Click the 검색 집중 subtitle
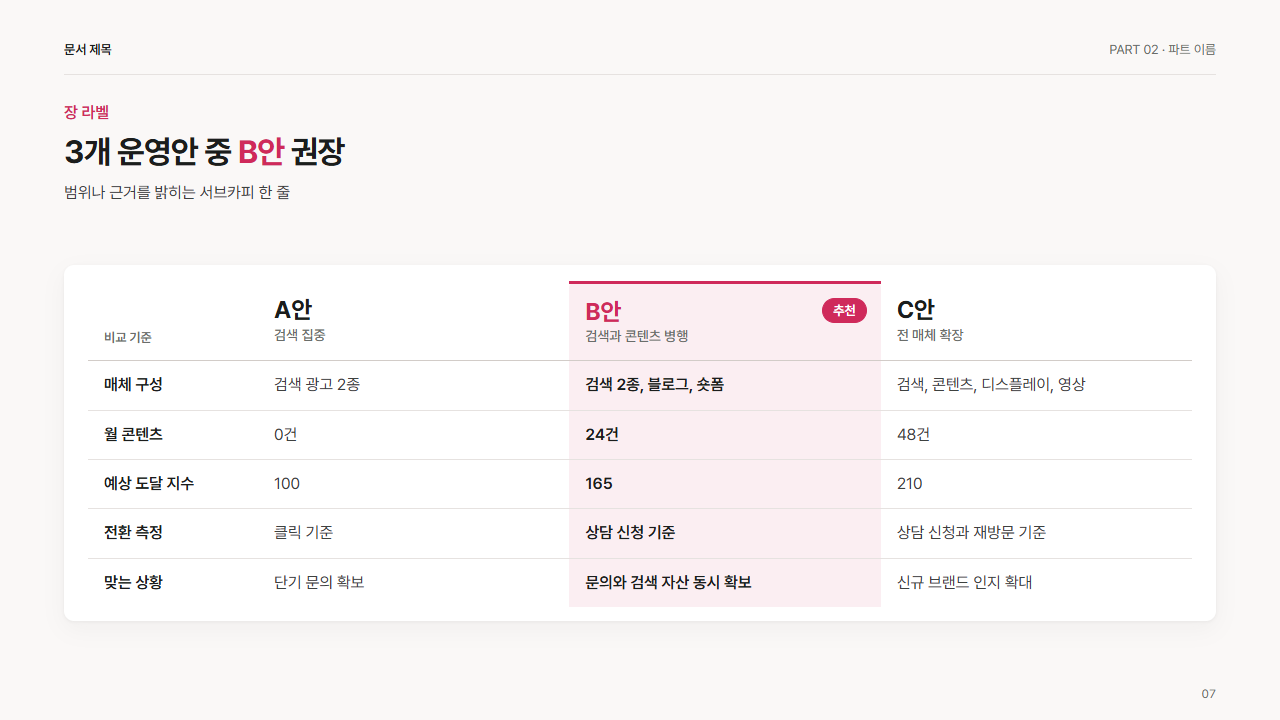This screenshot has width=1280, height=720. tap(300, 335)
